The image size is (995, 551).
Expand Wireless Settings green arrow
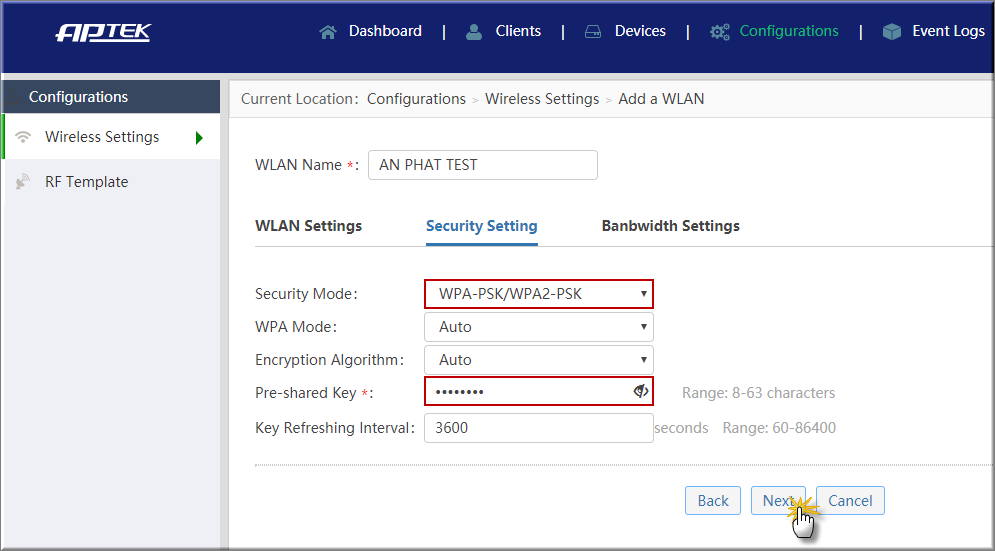click(199, 137)
